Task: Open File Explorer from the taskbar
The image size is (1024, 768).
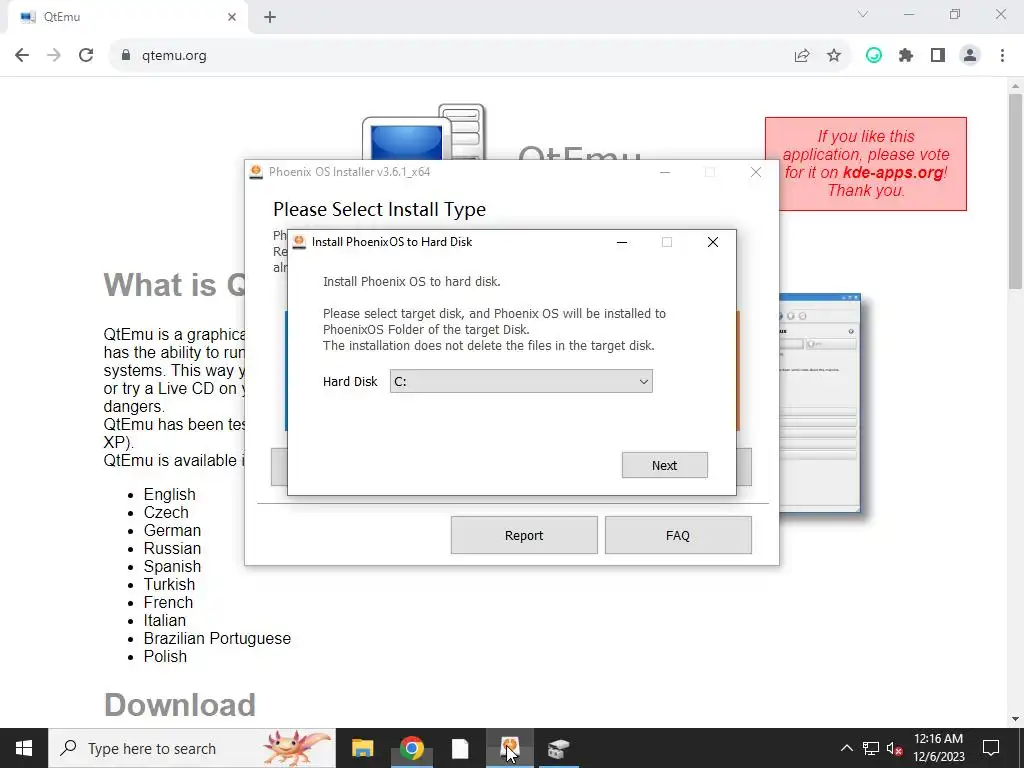Action: [x=362, y=748]
